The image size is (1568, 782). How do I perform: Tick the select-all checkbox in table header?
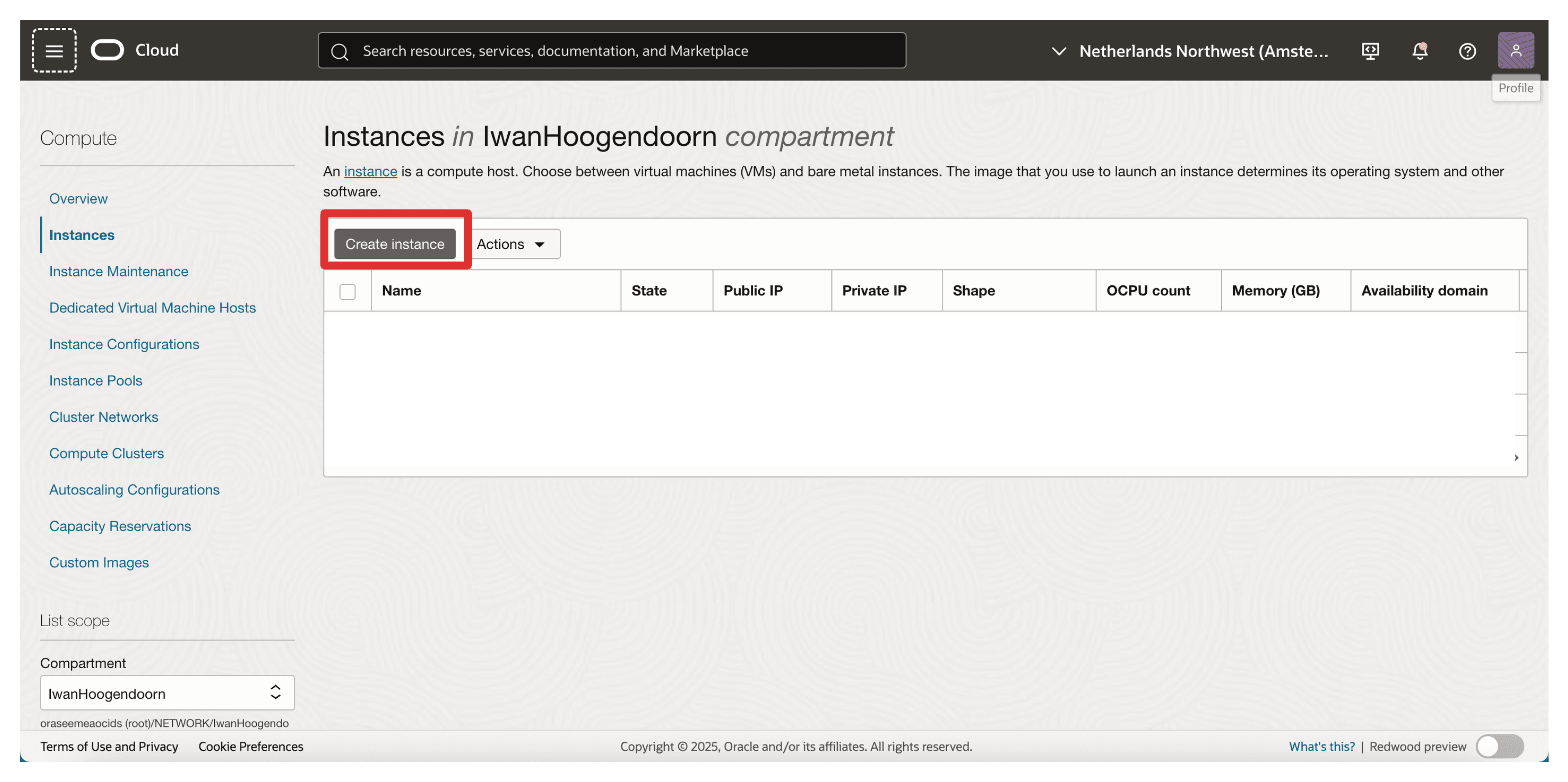[348, 291]
